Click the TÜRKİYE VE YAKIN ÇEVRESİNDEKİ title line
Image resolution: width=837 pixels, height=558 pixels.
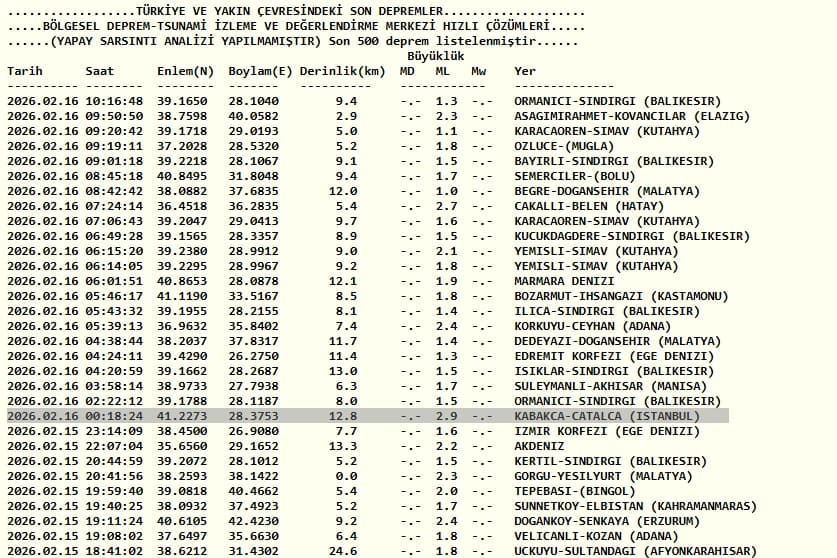point(296,11)
